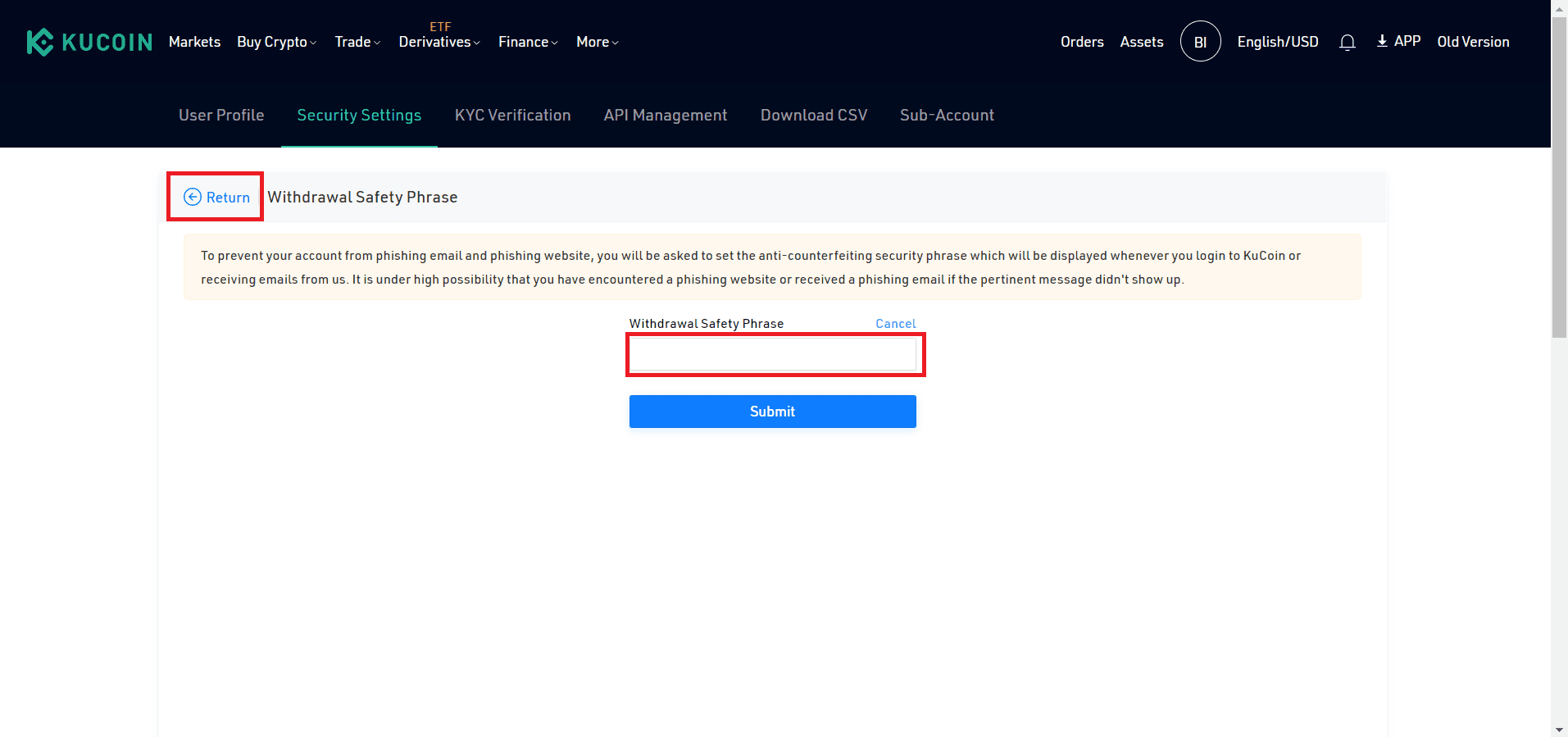The image size is (1568, 737).
Task: Expand the Derivatives dropdown
Action: tap(439, 42)
